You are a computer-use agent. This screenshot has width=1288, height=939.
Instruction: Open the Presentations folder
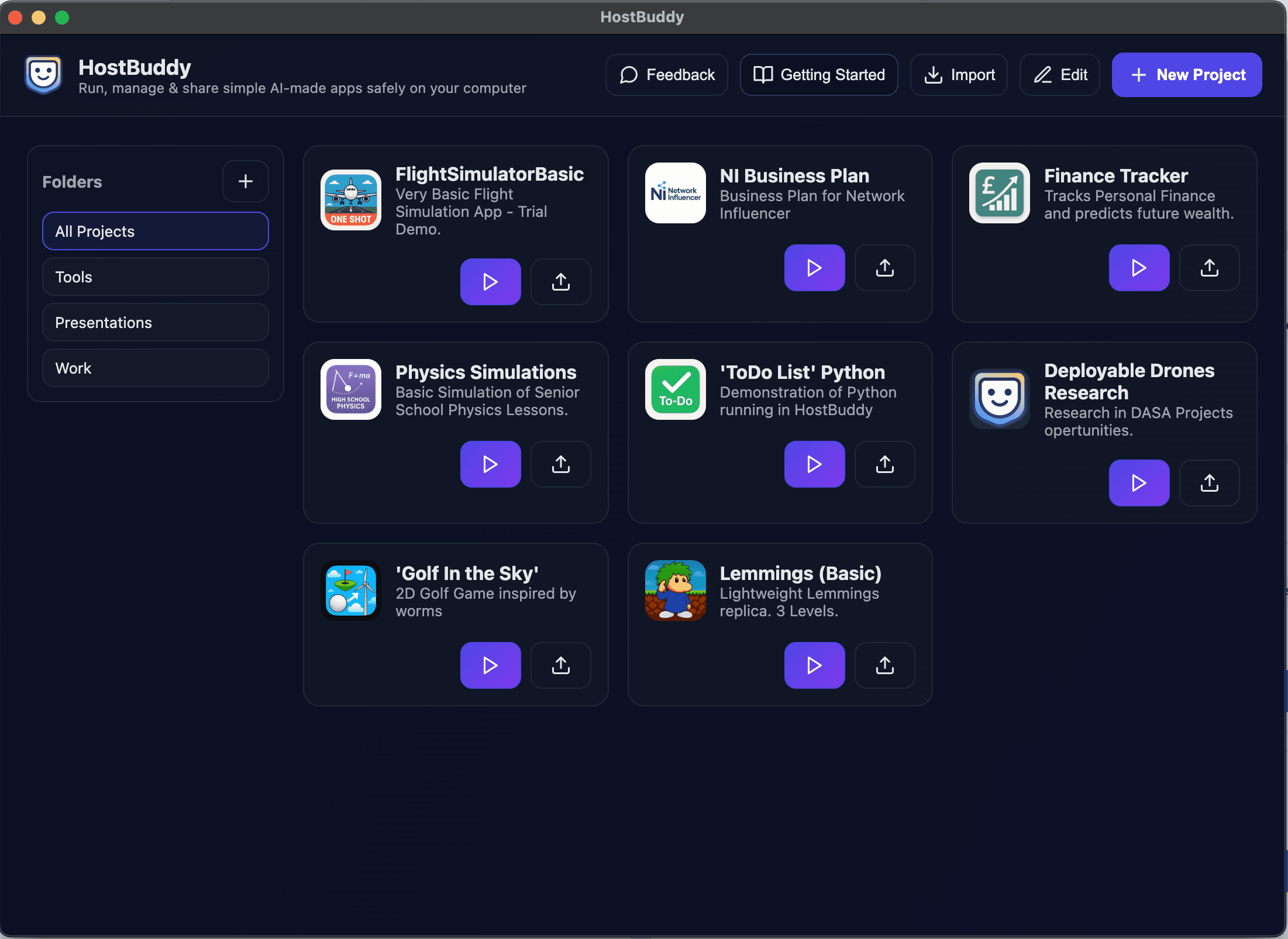tap(155, 323)
